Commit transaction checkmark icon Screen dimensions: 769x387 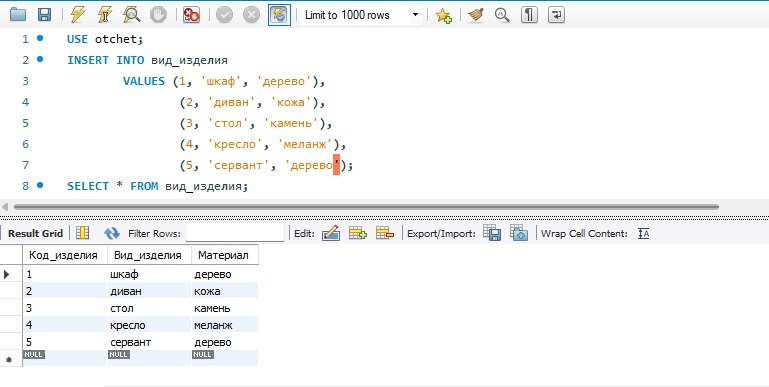tap(224, 15)
